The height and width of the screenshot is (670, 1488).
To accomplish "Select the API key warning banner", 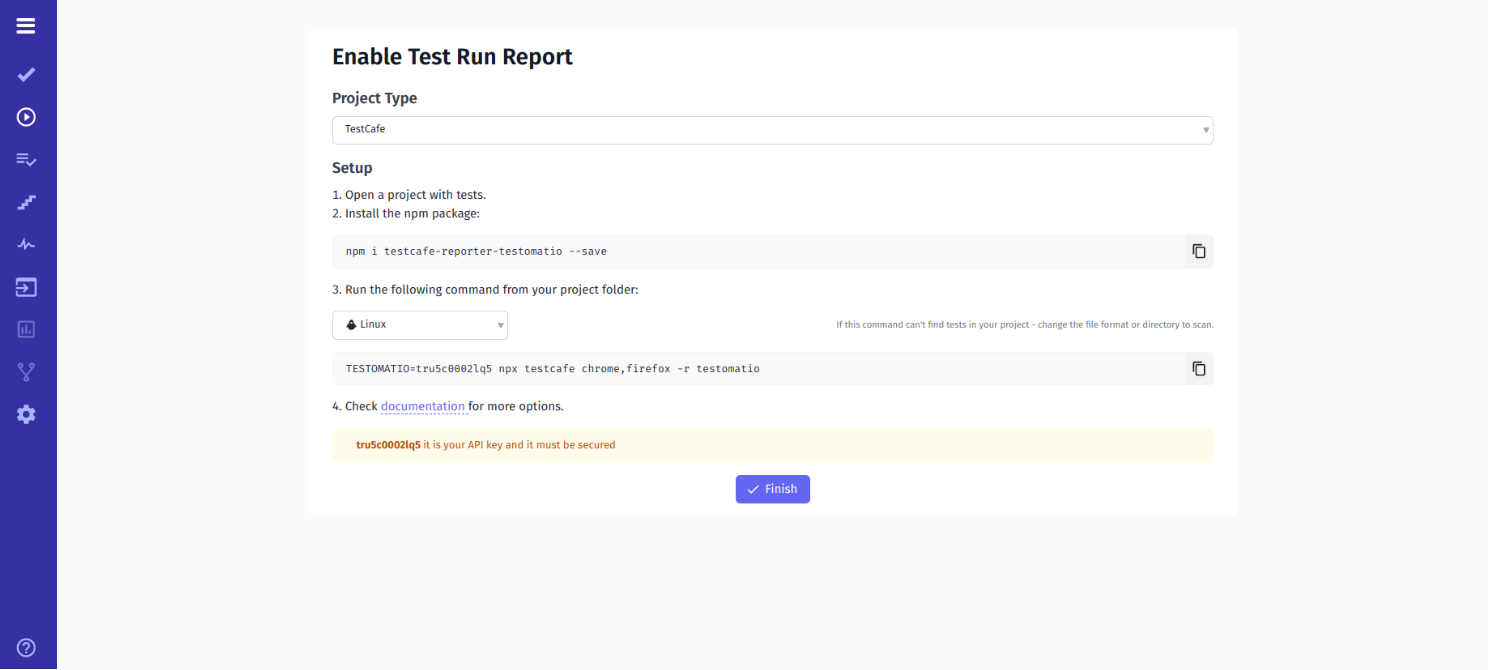I will pos(772,445).
